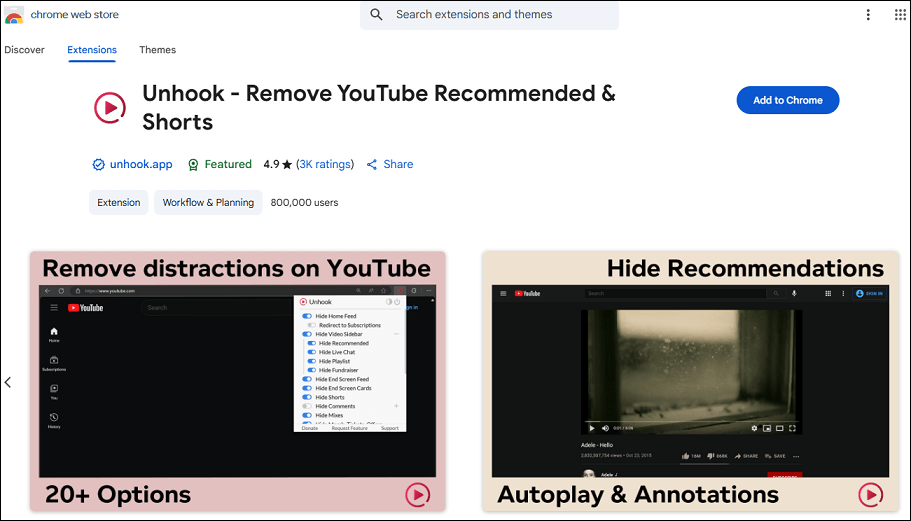Click the verified publisher badge icon
The height and width of the screenshot is (521, 911).
coord(99,164)
